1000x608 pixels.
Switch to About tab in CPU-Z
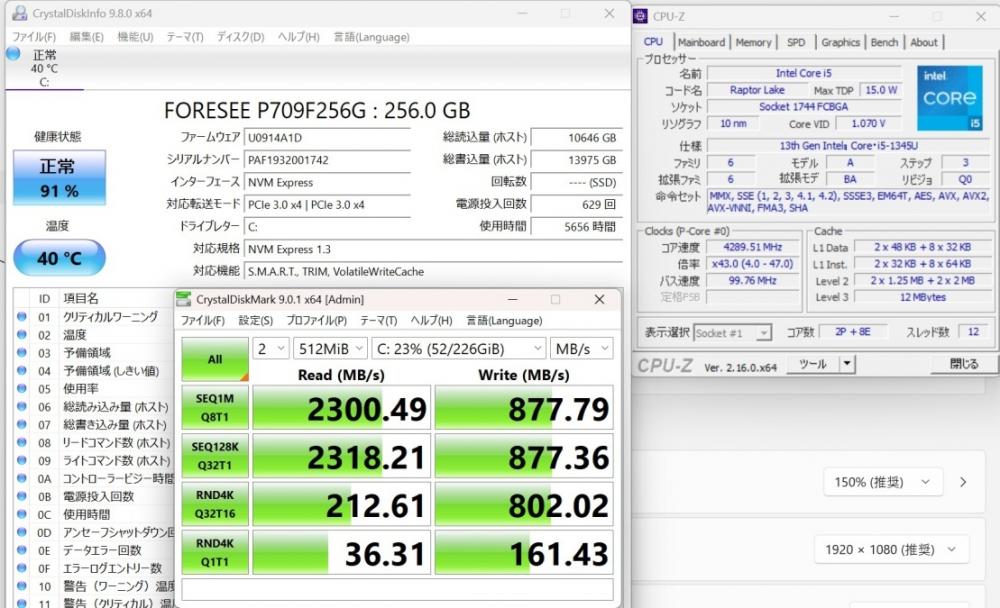923,42
